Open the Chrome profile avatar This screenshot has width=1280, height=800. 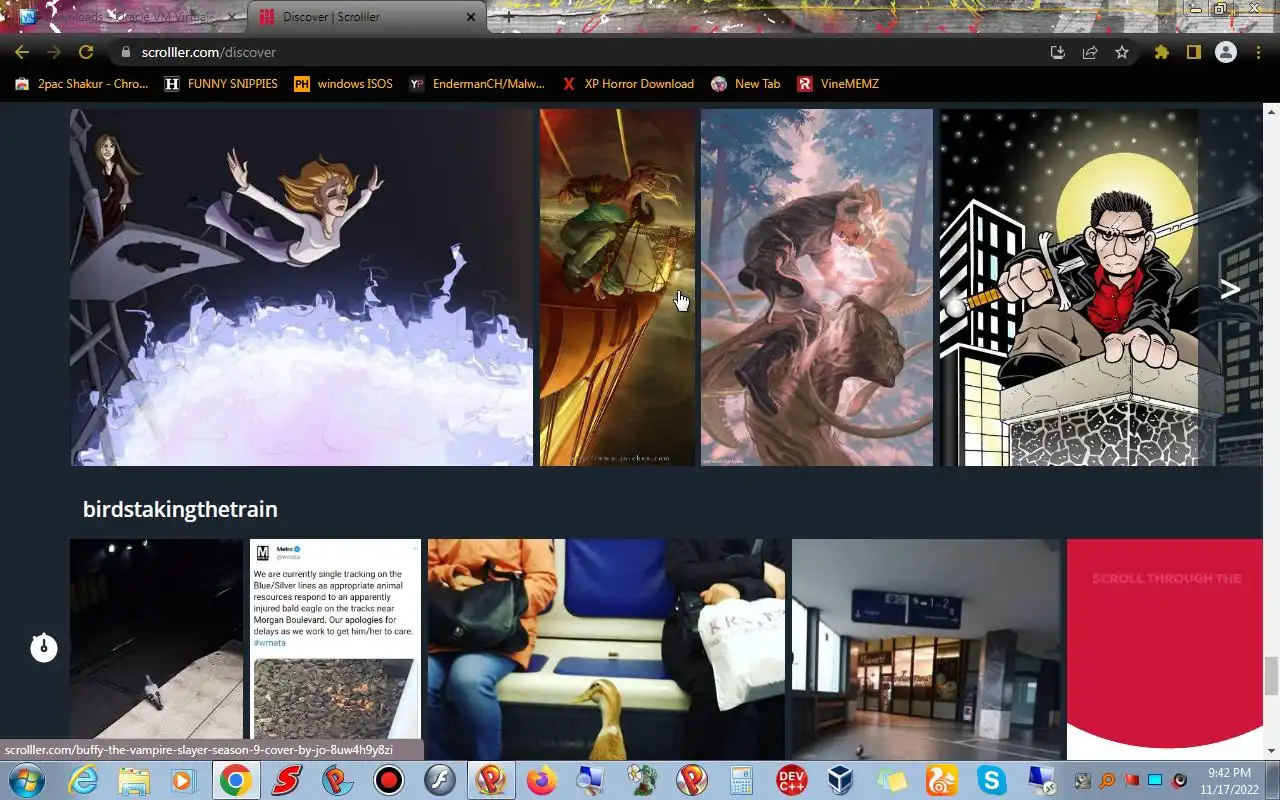tap(1226, 52)
